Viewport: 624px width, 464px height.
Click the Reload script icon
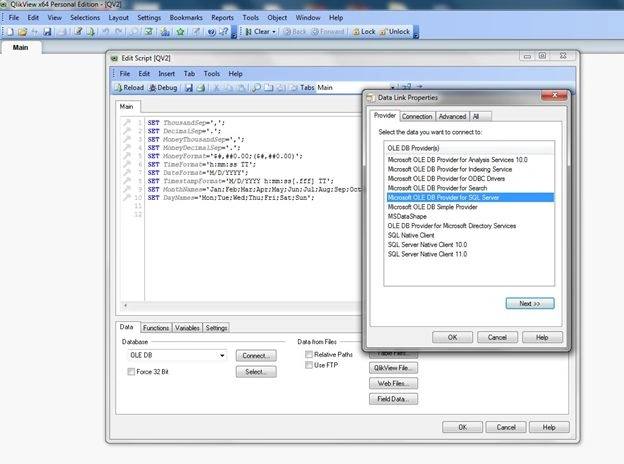tap(118, 88)
